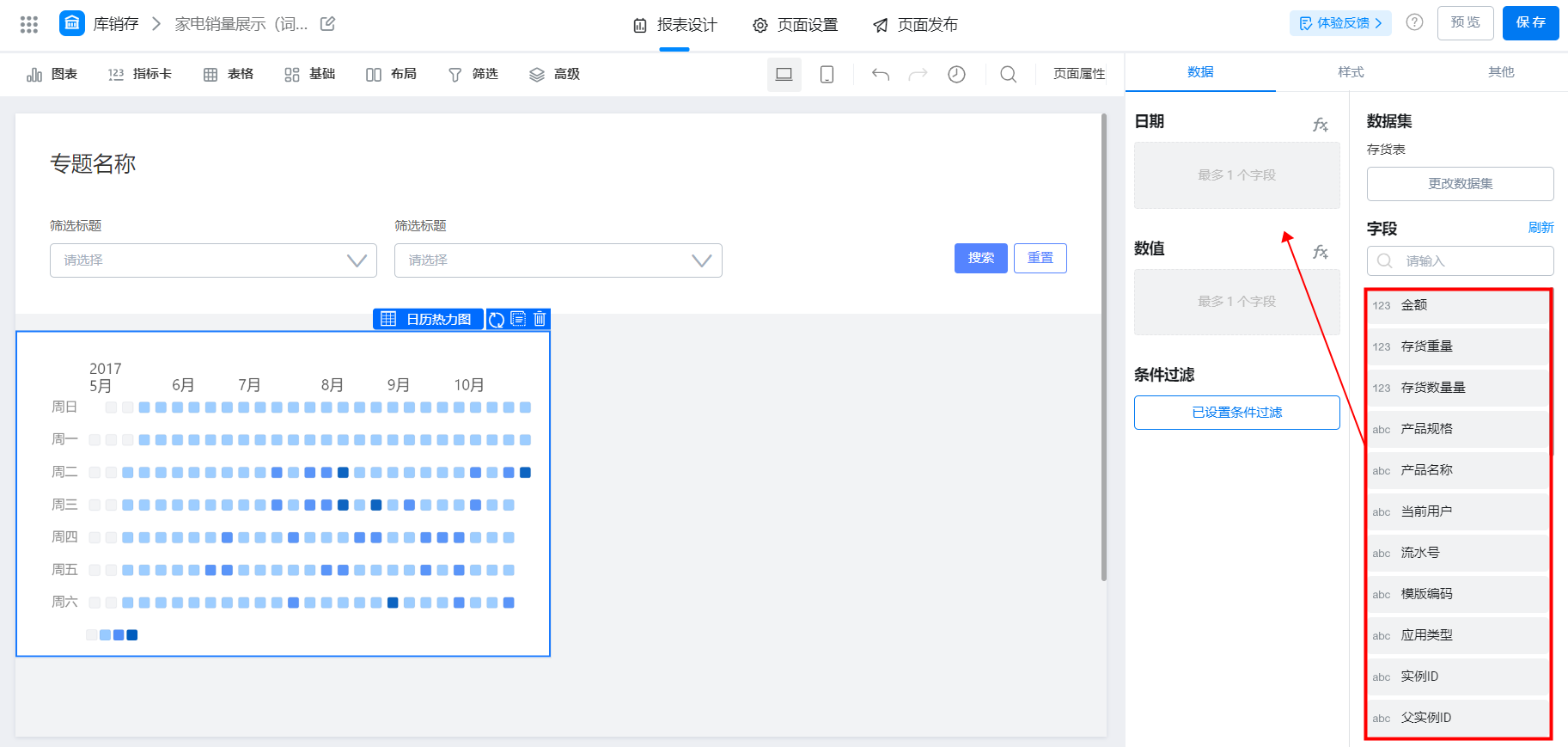The height and width of the screenshot is (747, 1568).
Task: Open the 页面设置 tab
Action: (795, 25)
